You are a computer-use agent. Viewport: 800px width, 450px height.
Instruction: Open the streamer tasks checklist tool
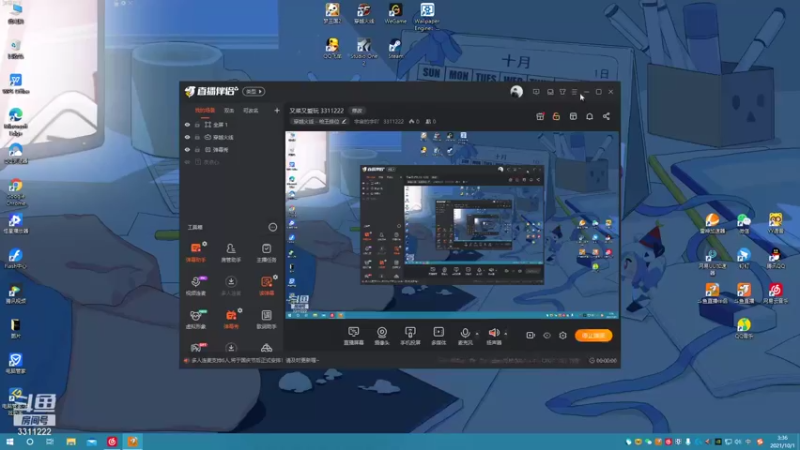pos(266,252)
